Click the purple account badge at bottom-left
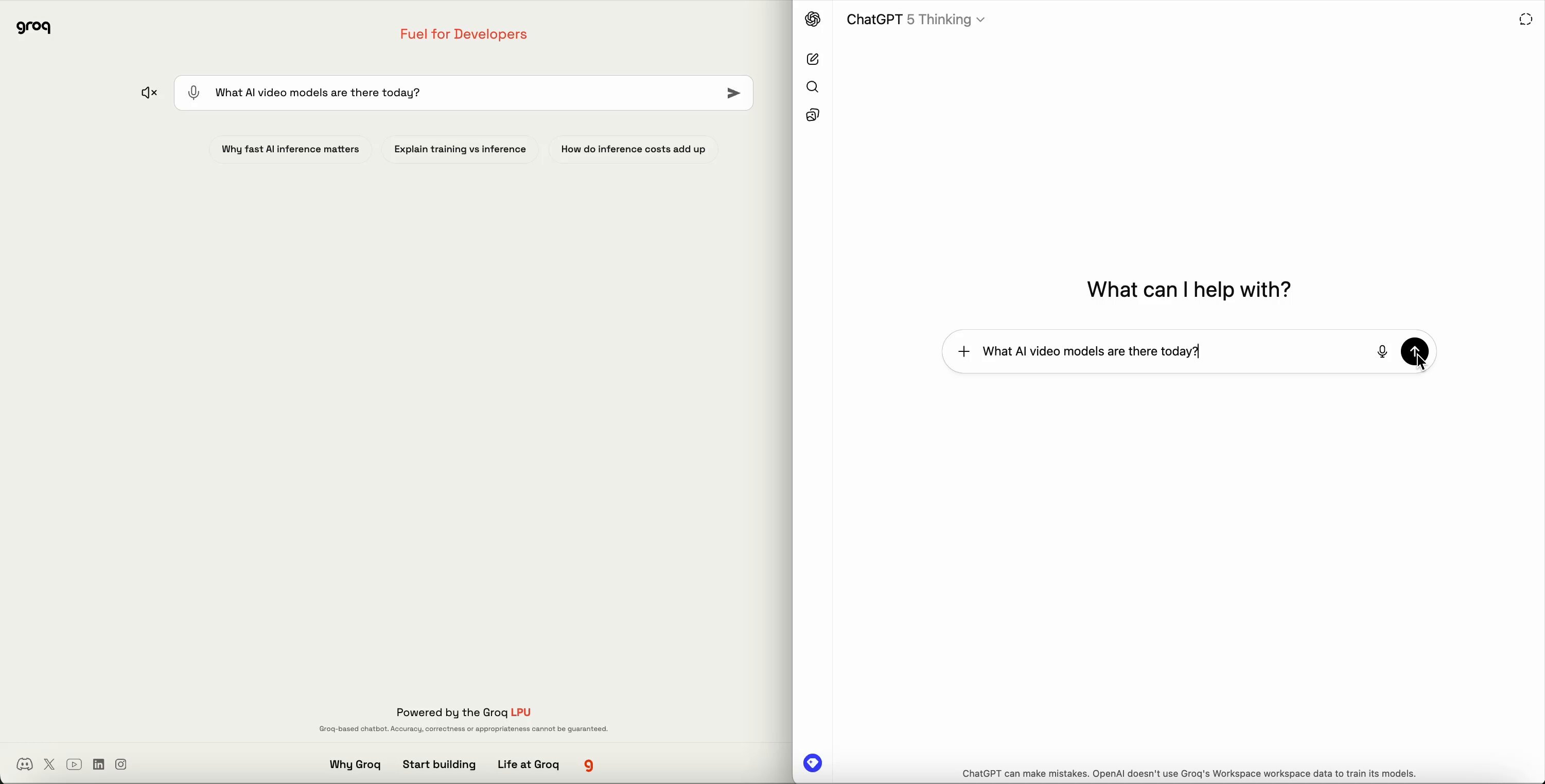This screenshot has height=784, width=1545. 813,763
